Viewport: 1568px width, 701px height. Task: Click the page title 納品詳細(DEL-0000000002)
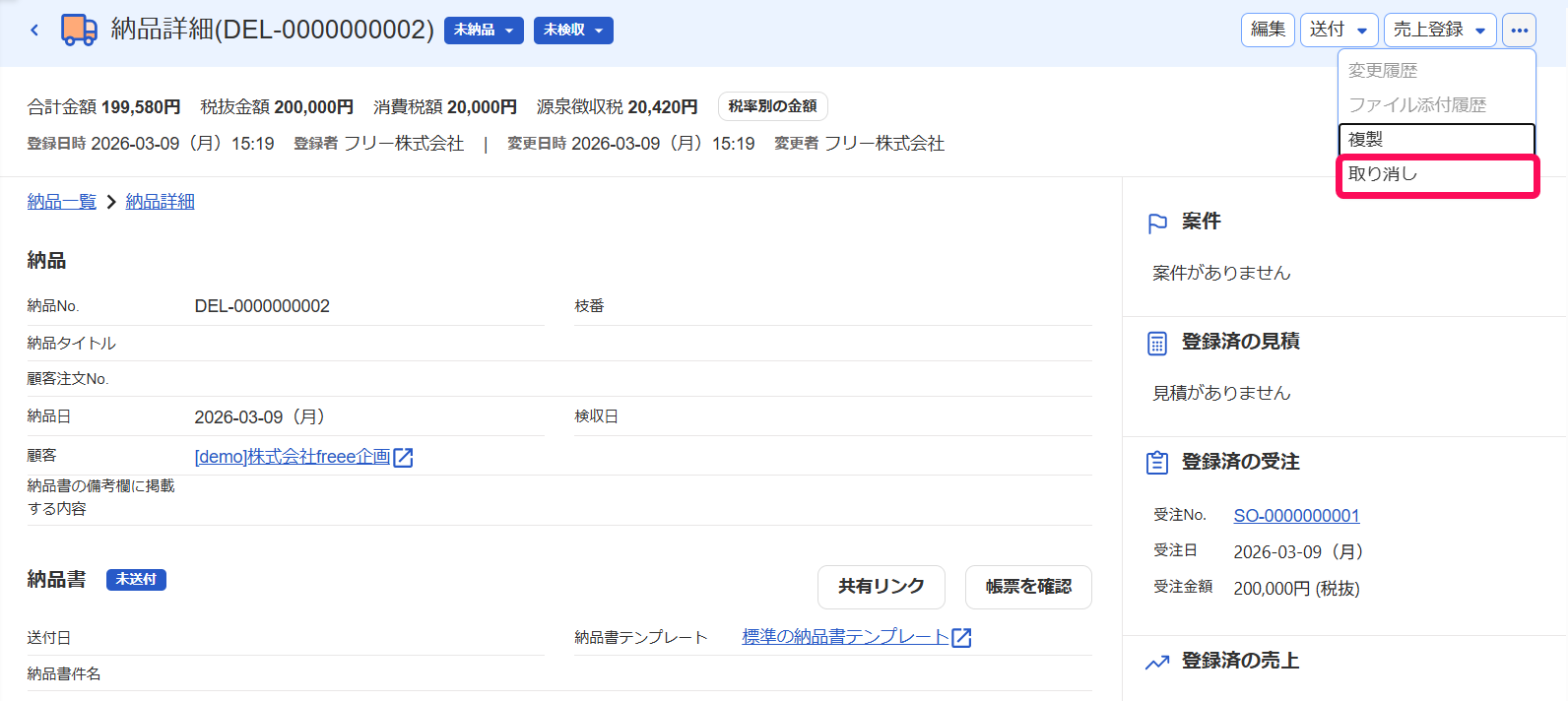pyautogui.click(x=272, y=30)
